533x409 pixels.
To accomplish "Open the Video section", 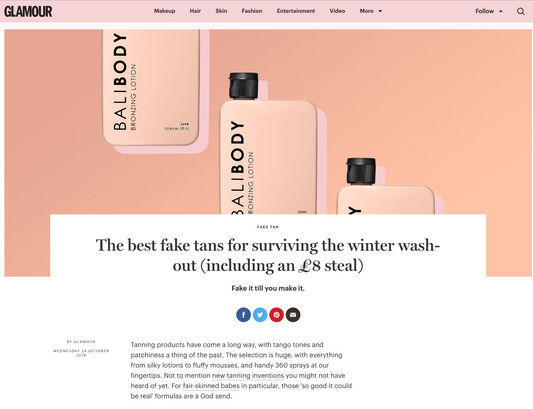I will (x=337, y=11).
